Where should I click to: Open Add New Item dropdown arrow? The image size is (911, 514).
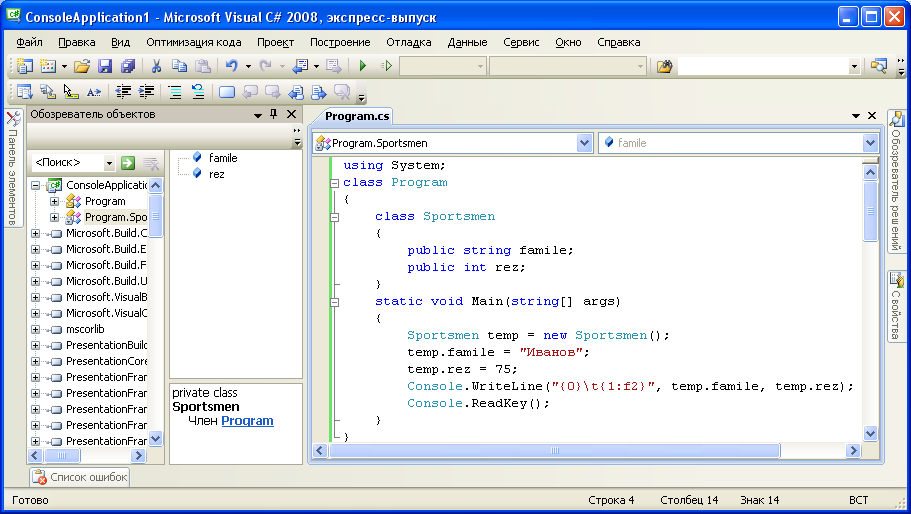click(x=64, y=67)
